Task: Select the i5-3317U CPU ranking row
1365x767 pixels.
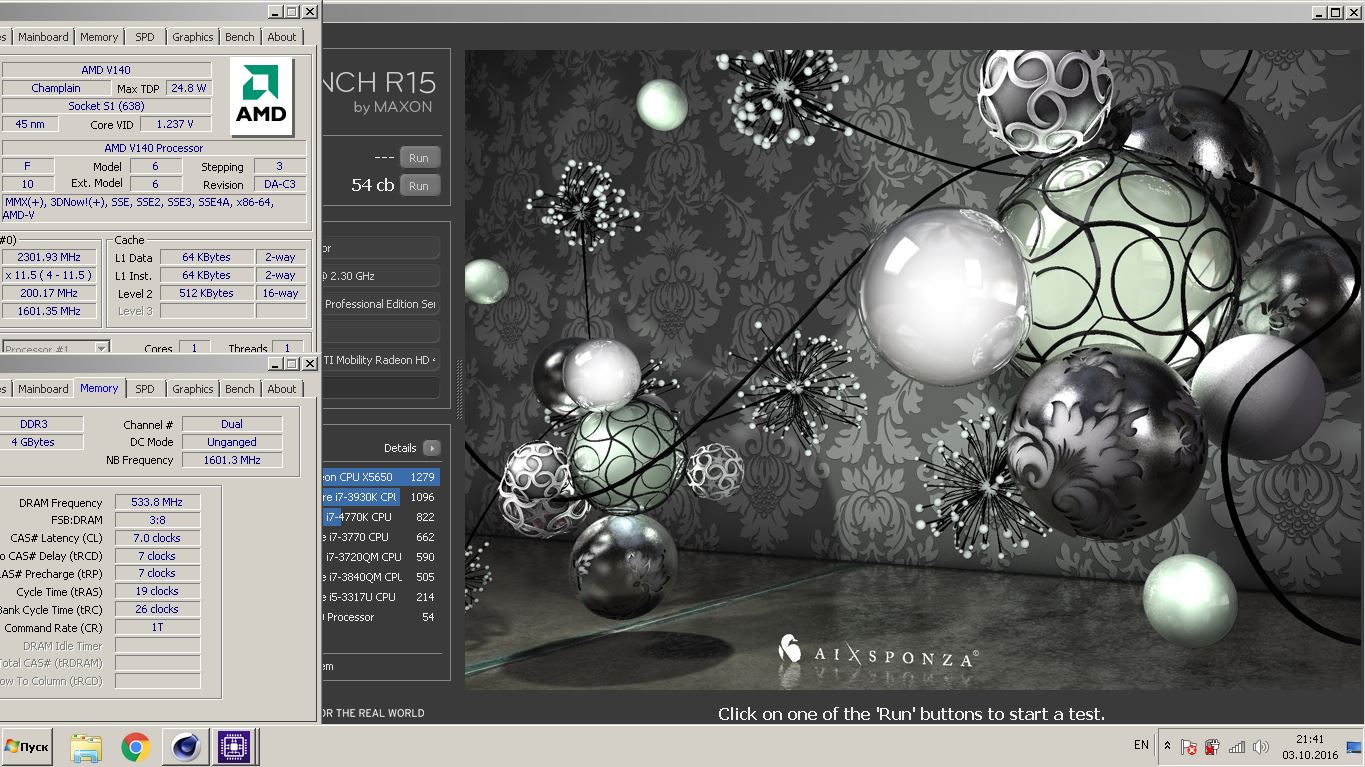Action: click(x=381, y=597)
